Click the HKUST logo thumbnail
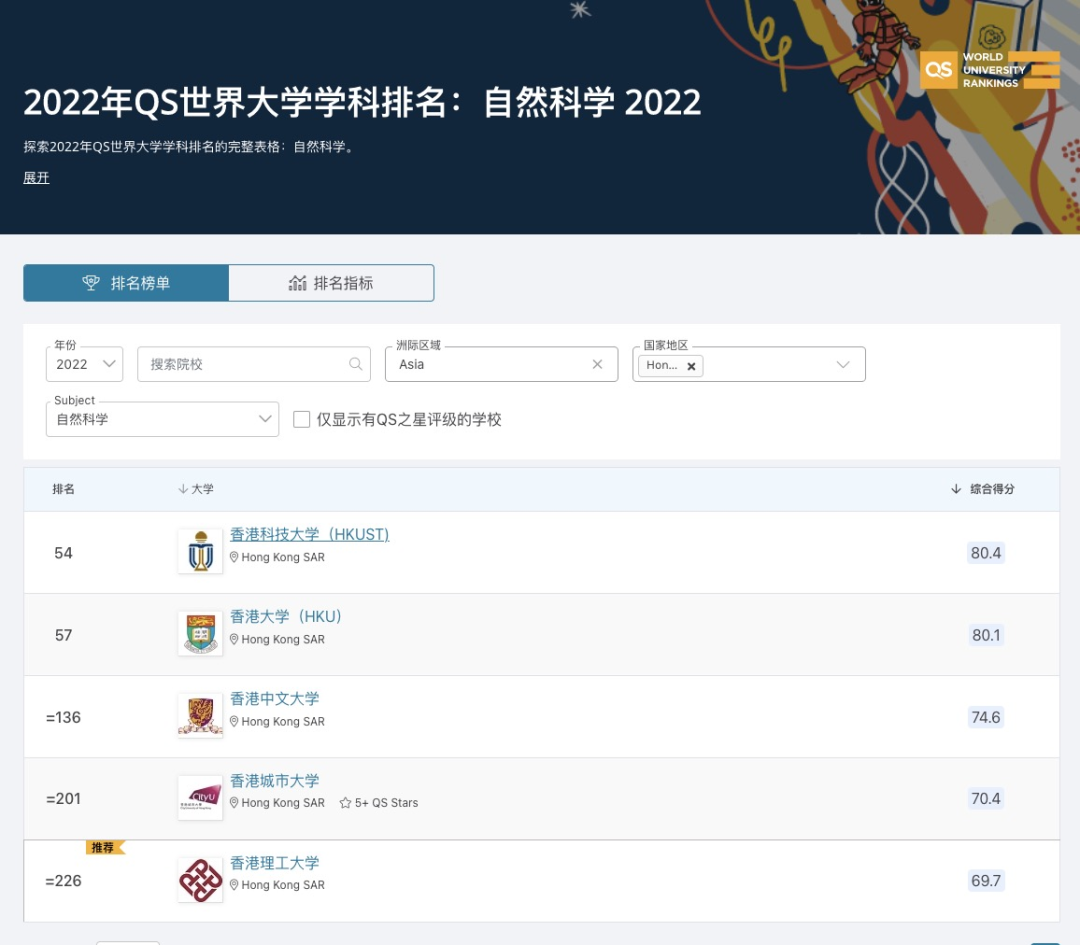 [200, 551]
